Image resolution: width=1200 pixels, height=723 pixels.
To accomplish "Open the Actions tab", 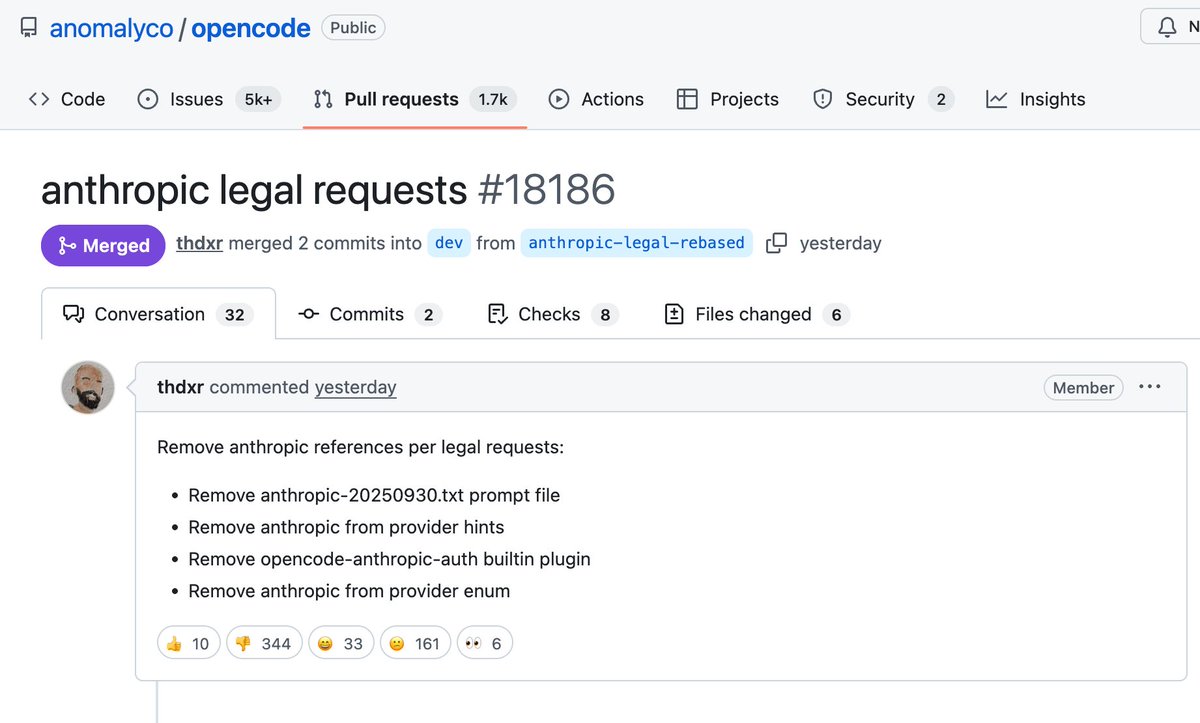I will pyautogui.click(x=596, y=99).
